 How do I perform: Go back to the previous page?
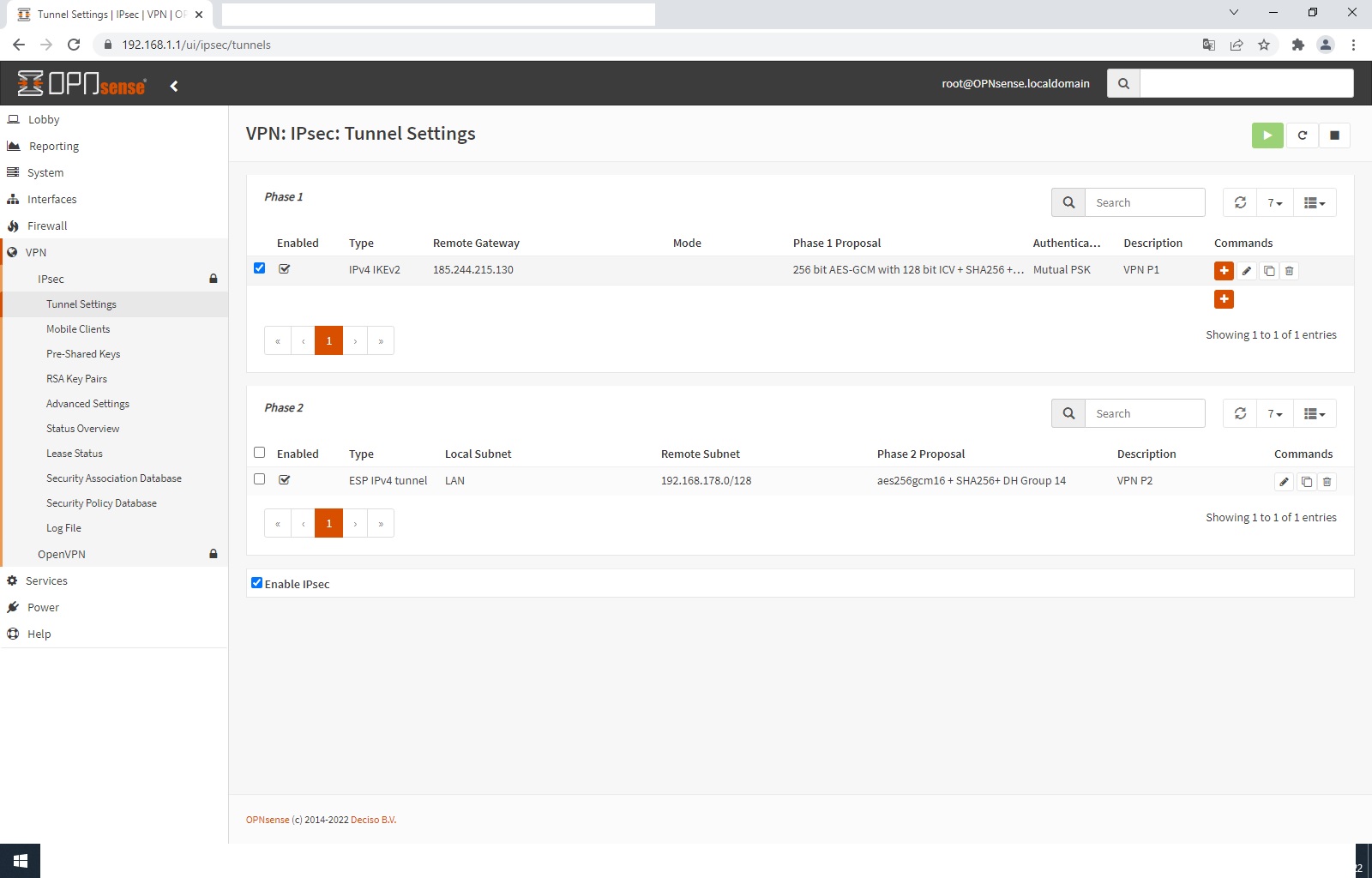click(19, 45)
